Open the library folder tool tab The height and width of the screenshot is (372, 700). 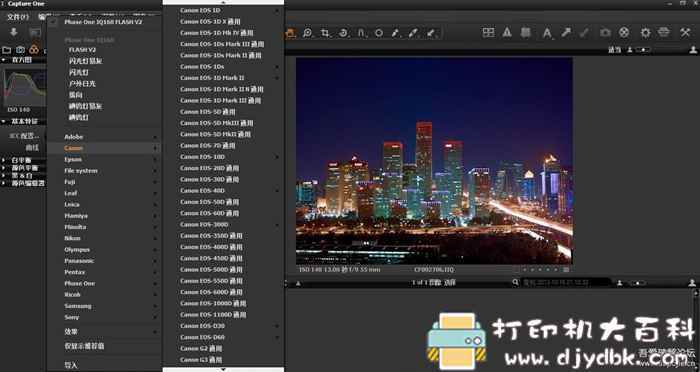tap(6, 50)
